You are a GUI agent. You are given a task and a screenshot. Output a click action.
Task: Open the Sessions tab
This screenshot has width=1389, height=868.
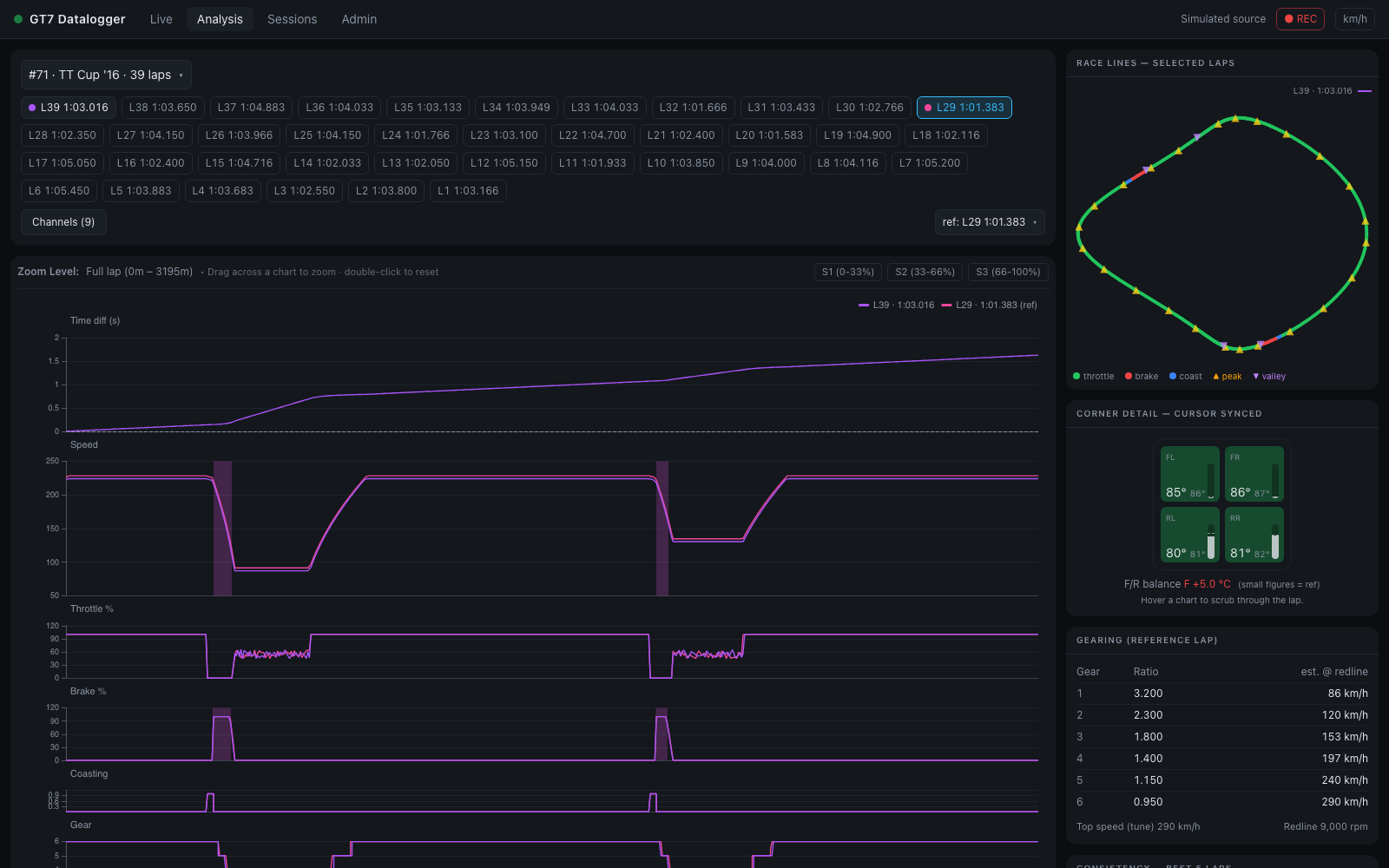pos(292,19)
